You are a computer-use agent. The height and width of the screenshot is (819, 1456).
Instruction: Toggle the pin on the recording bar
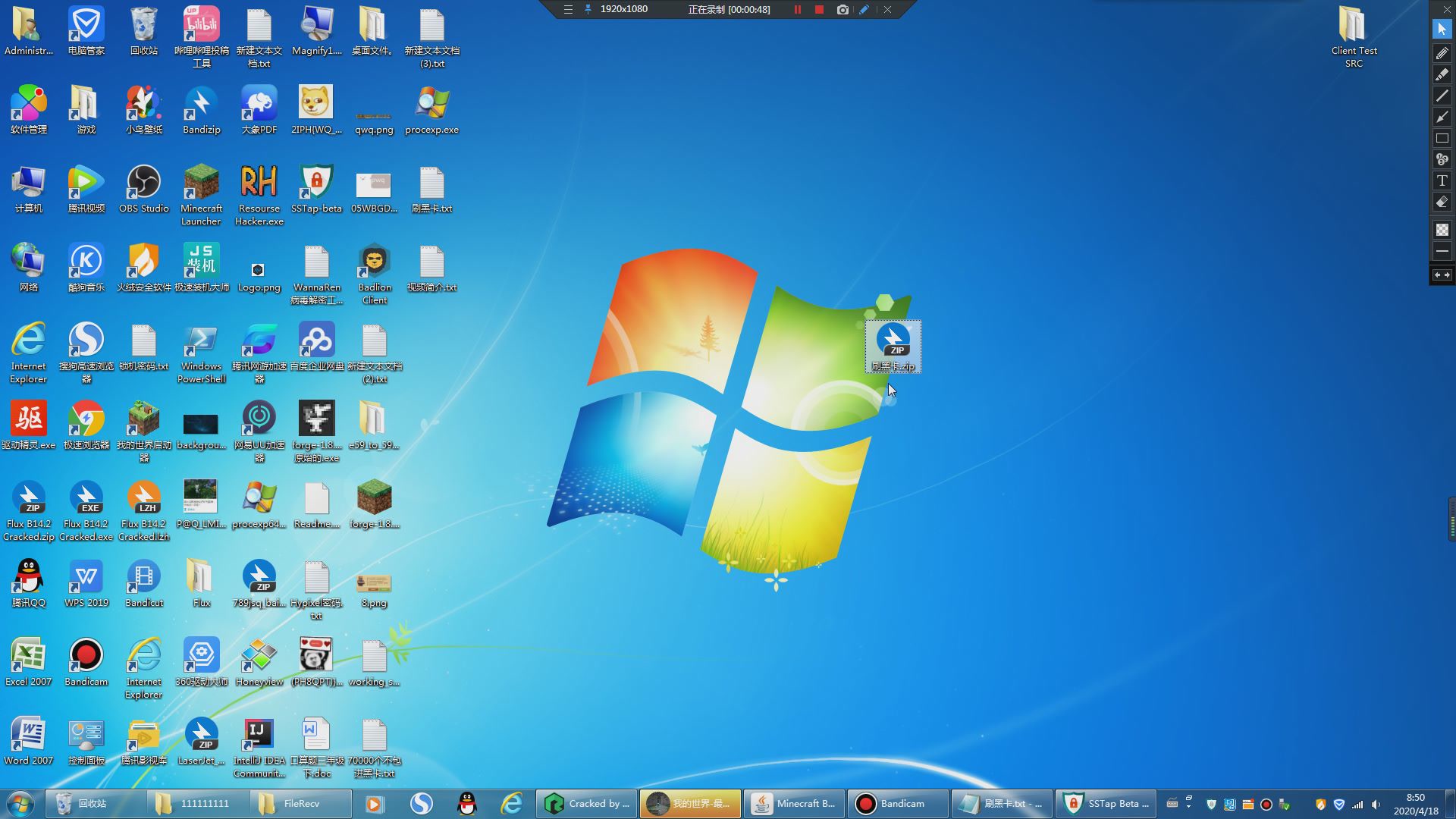[588, 10]
